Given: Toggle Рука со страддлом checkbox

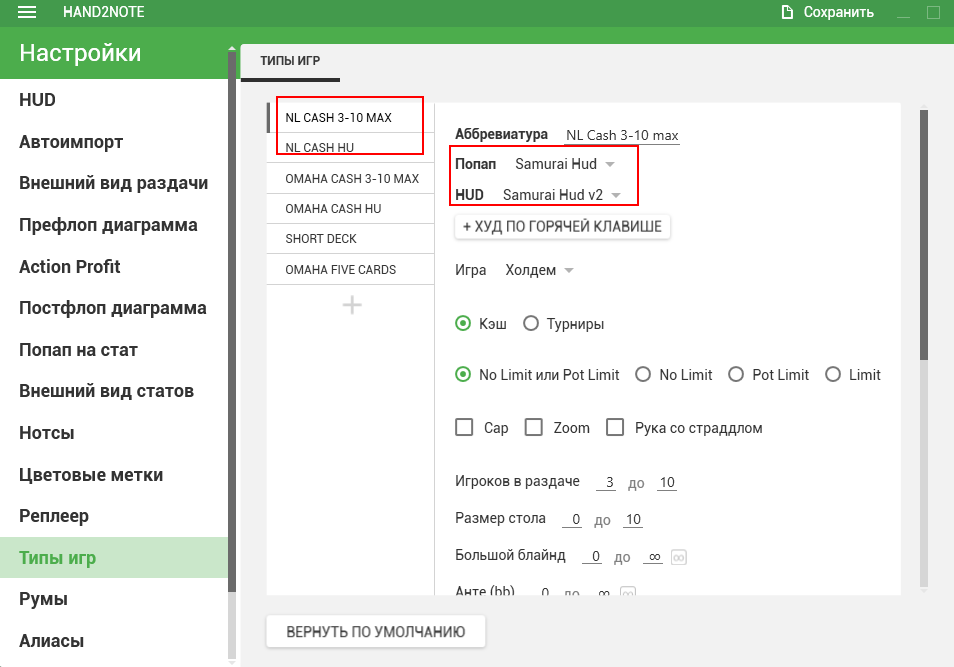Looking at the screenshot, I should (x=615, y=427).
